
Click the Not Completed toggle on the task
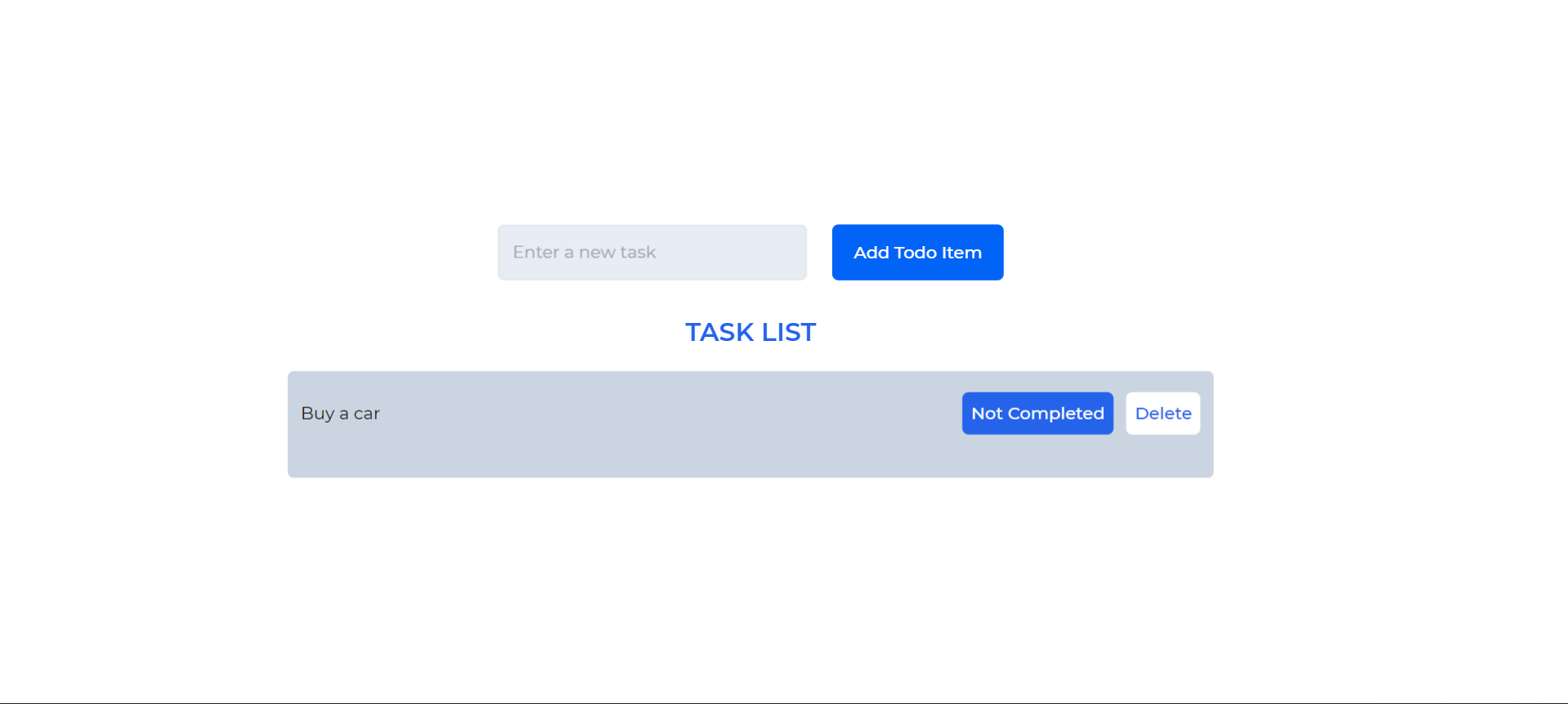[1037, 413]
